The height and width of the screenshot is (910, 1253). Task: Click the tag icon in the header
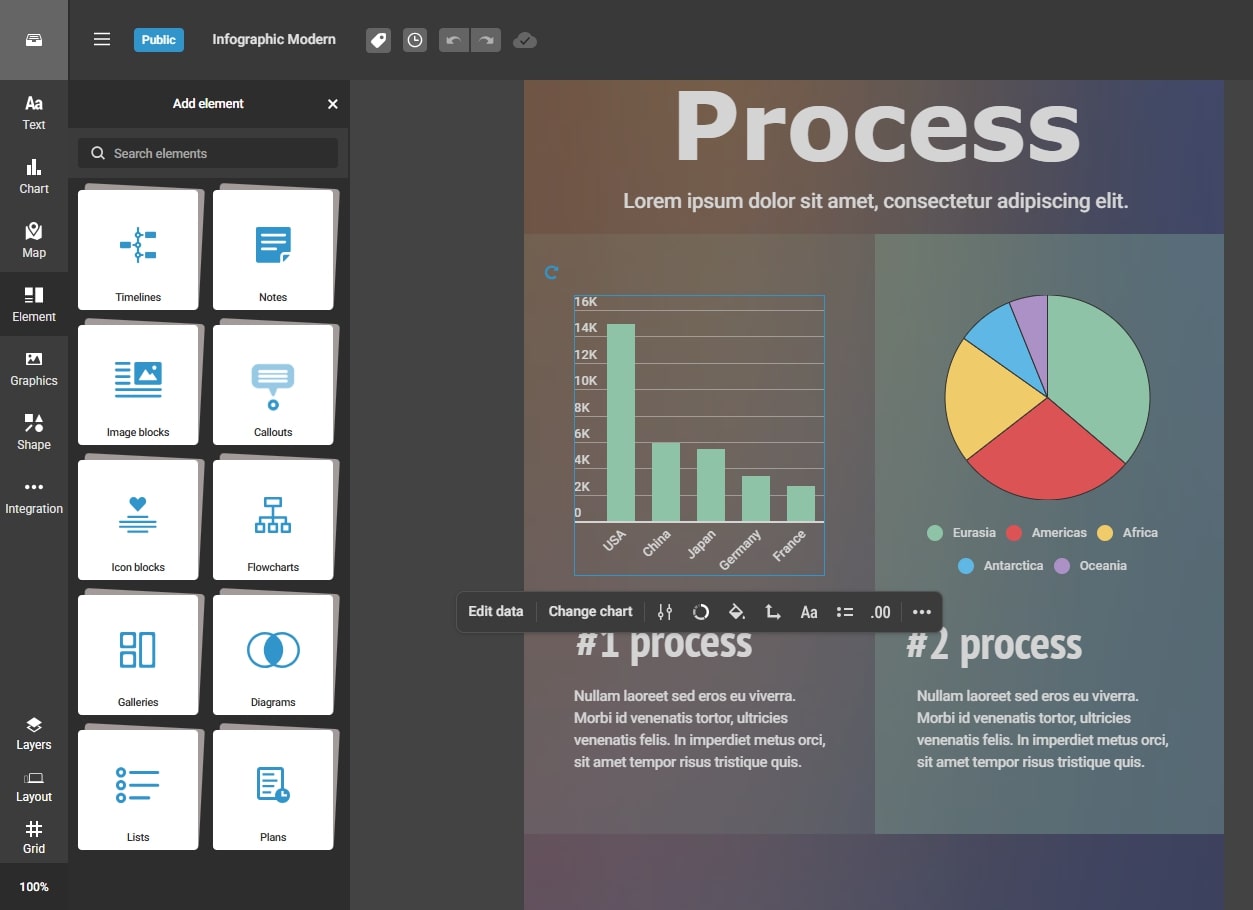378,40
